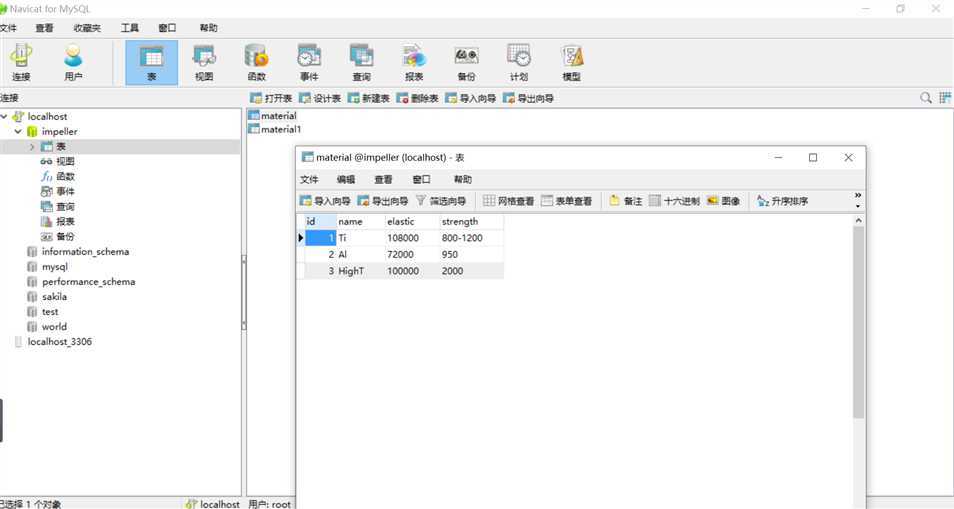Open Edit (编辑) menu in table window

point(346,179)
